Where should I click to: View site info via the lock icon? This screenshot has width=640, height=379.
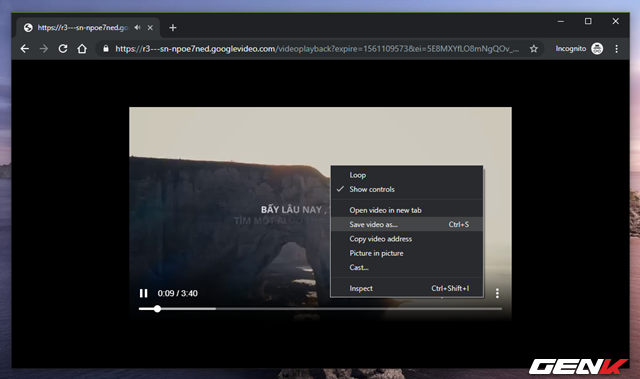pos(106,49)
